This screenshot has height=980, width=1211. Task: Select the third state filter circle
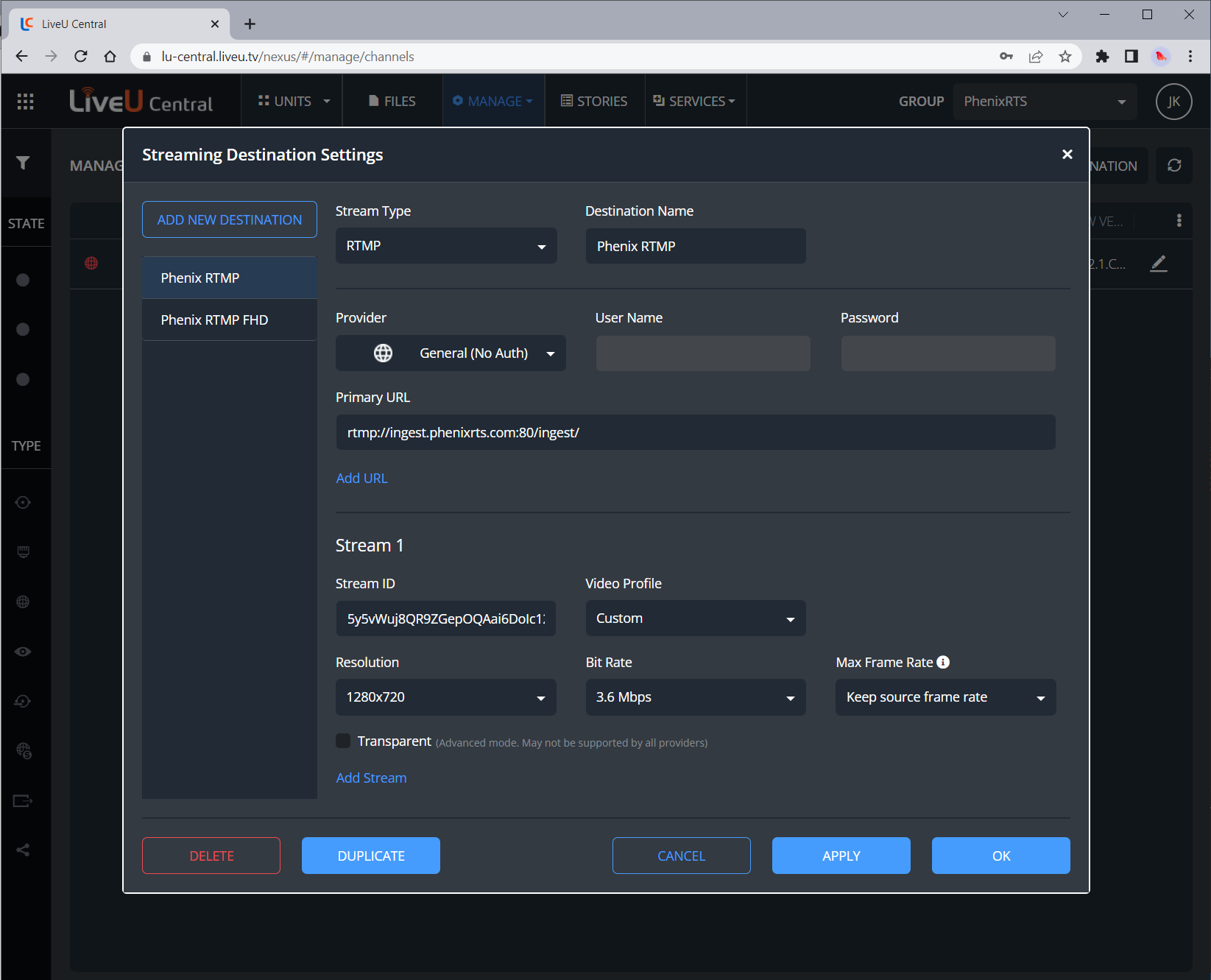pyautogui.click(x=23, y=379)
